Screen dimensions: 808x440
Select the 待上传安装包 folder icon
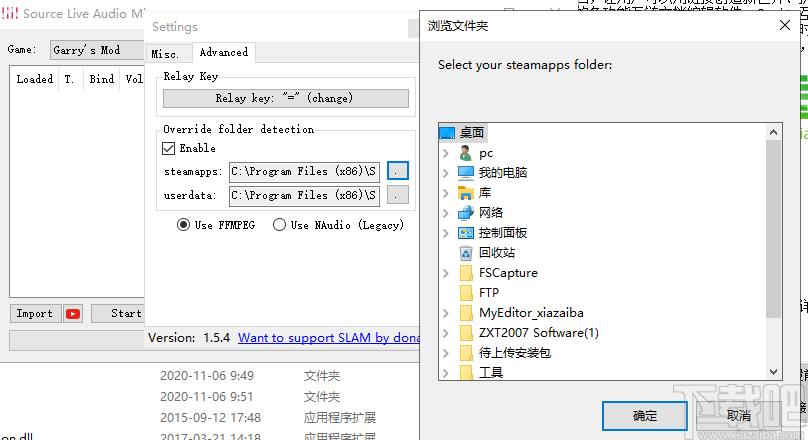(x=466, y=353)
